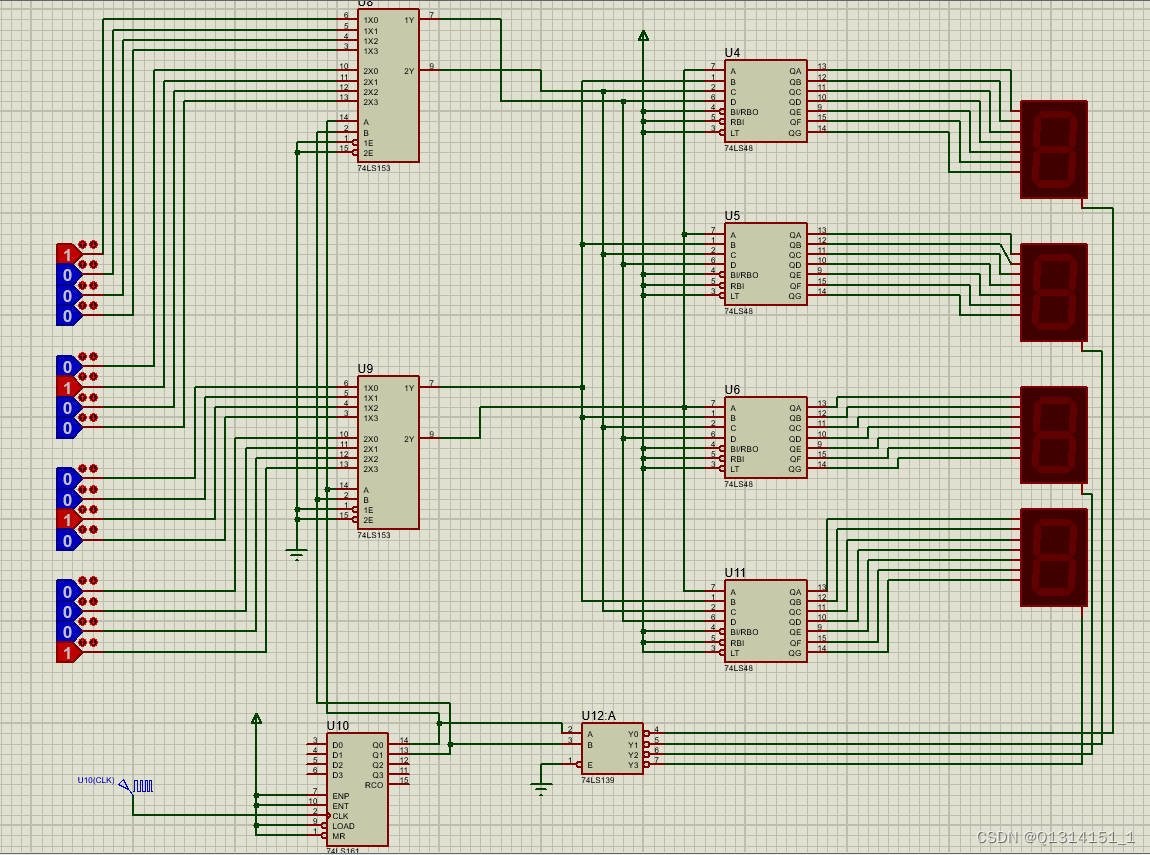The height and width of the screenshot is (855, 1150).
Task: Click the U10(CLK) clock generator symbol
Action: click(x=136, y=786)
